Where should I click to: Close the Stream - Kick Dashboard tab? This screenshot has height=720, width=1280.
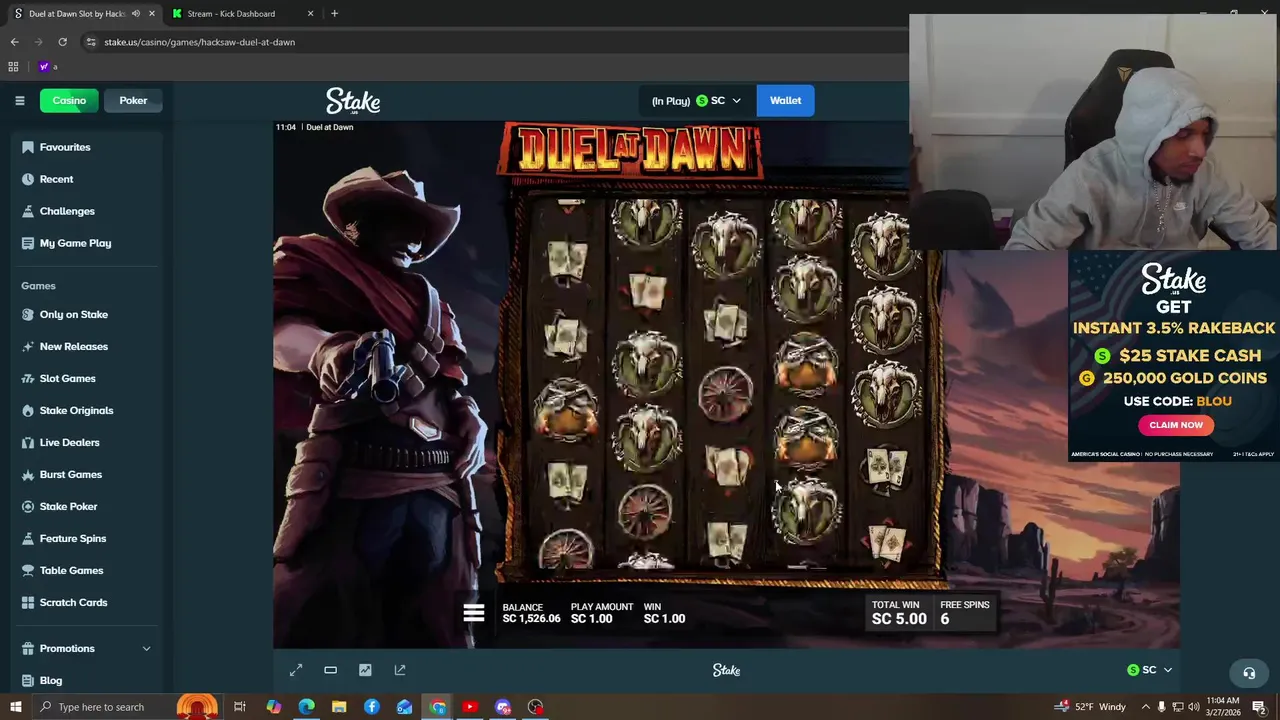click(x=310, y=14)
